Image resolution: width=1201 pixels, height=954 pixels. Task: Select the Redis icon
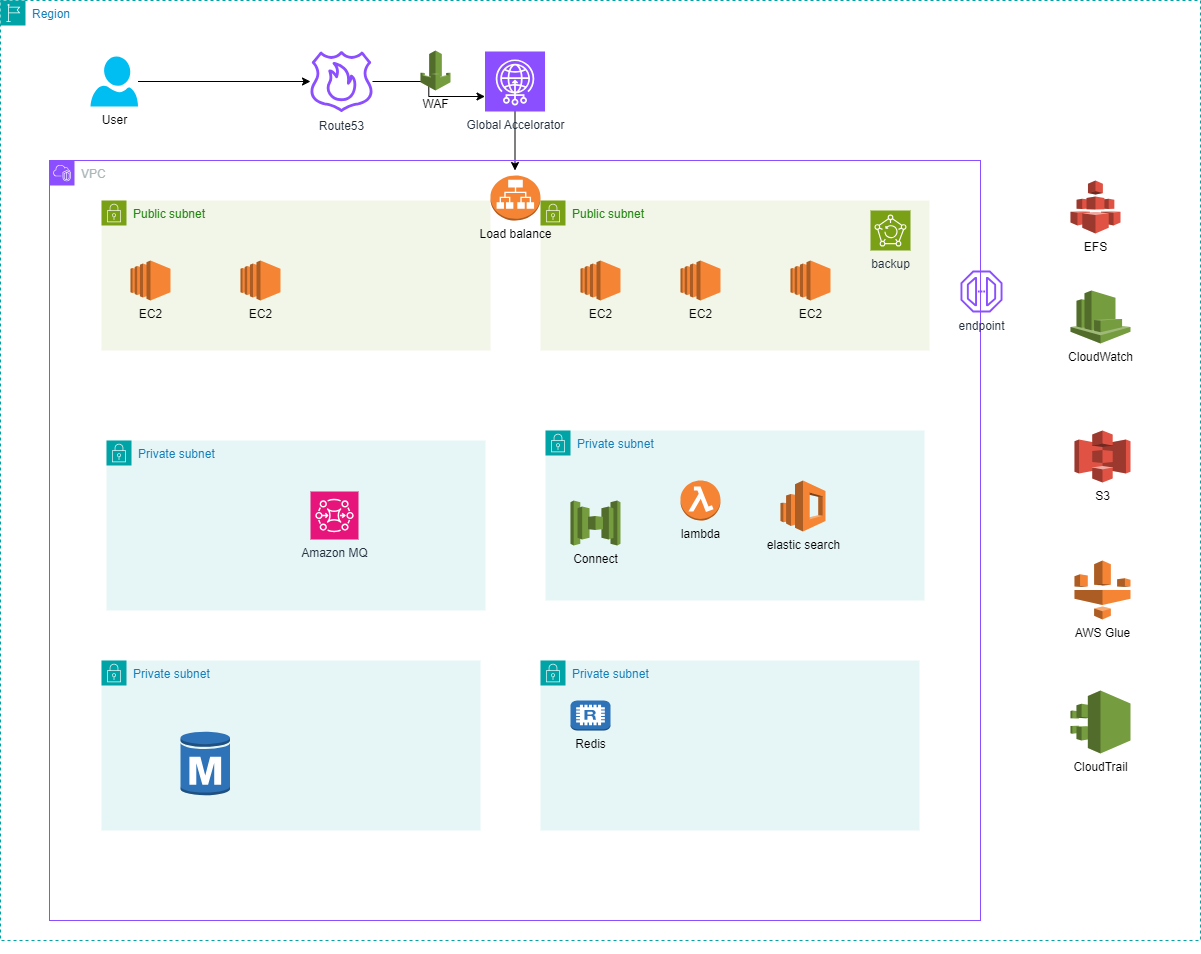[x=590, y=715]
